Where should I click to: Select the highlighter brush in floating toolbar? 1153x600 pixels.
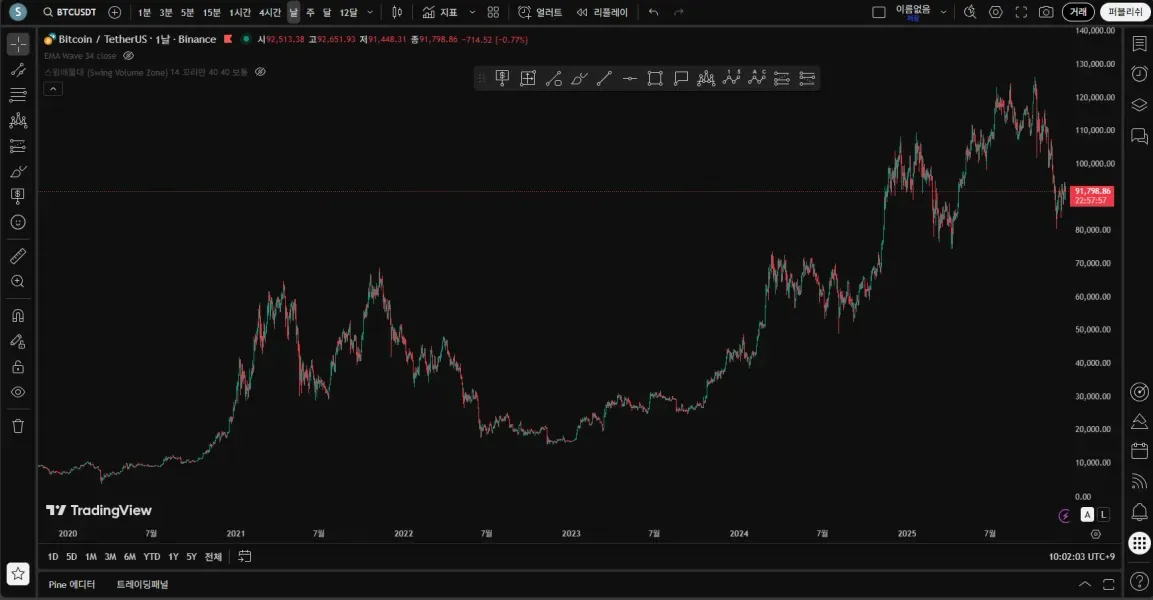click(579, 78)
